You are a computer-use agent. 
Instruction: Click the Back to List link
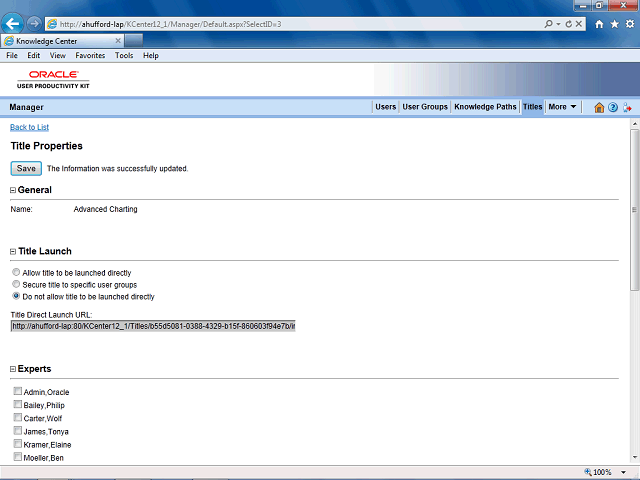(29, 127)
